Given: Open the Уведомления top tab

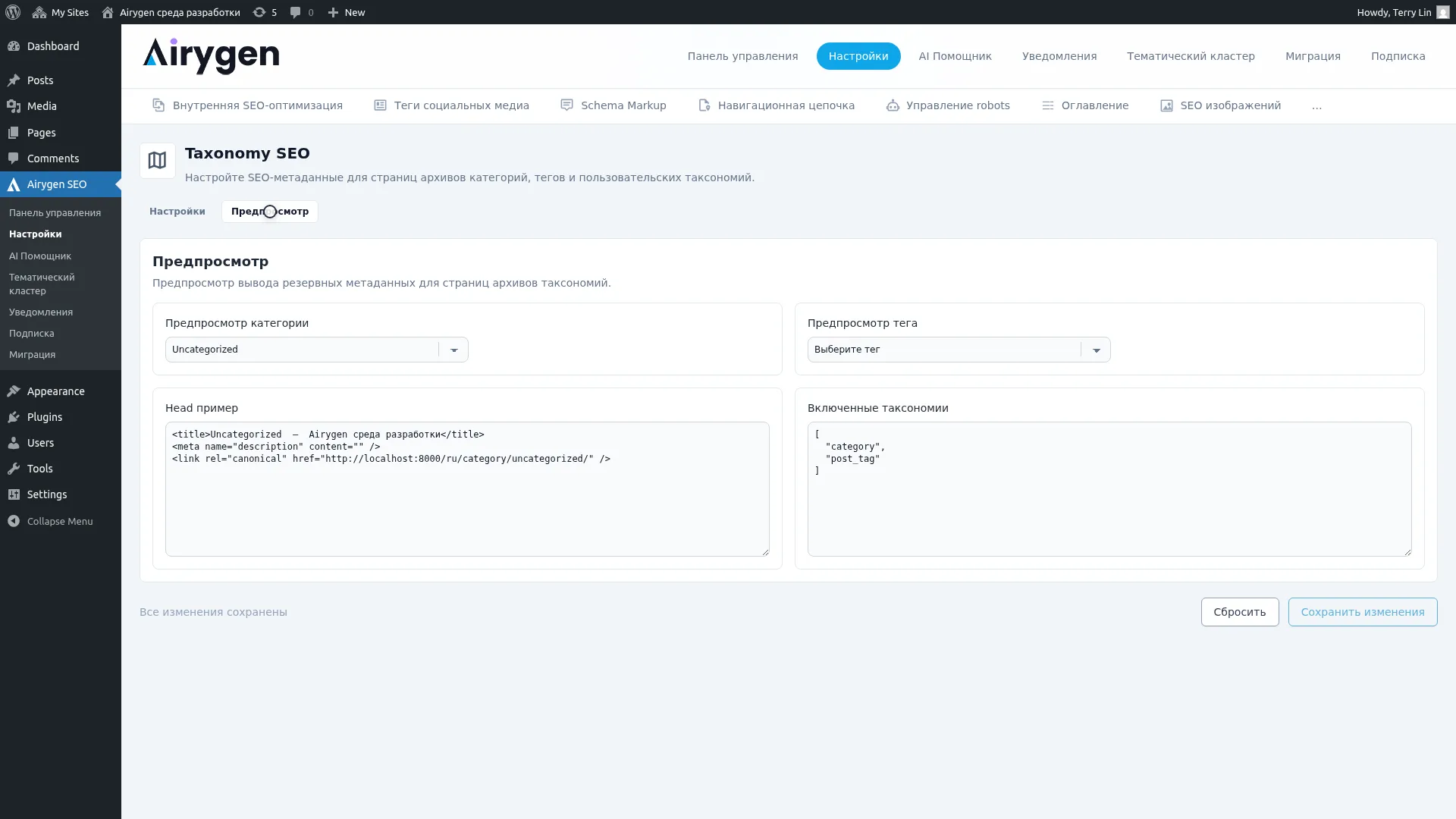Looking at the screenshot, I should coord(1059,56).
